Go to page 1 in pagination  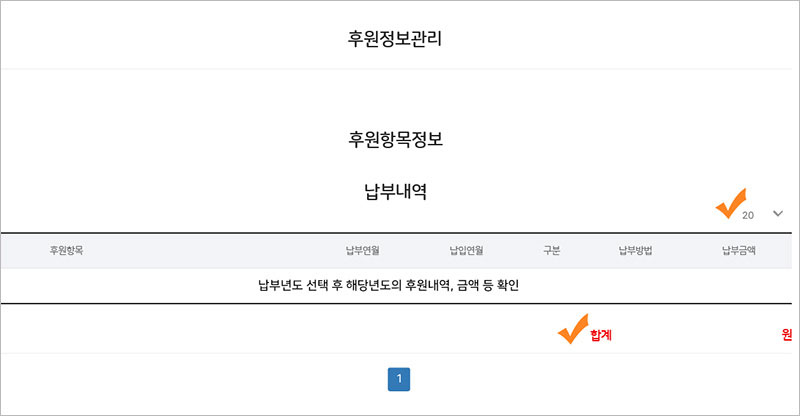pyautogui.click(x=399, y=379)
